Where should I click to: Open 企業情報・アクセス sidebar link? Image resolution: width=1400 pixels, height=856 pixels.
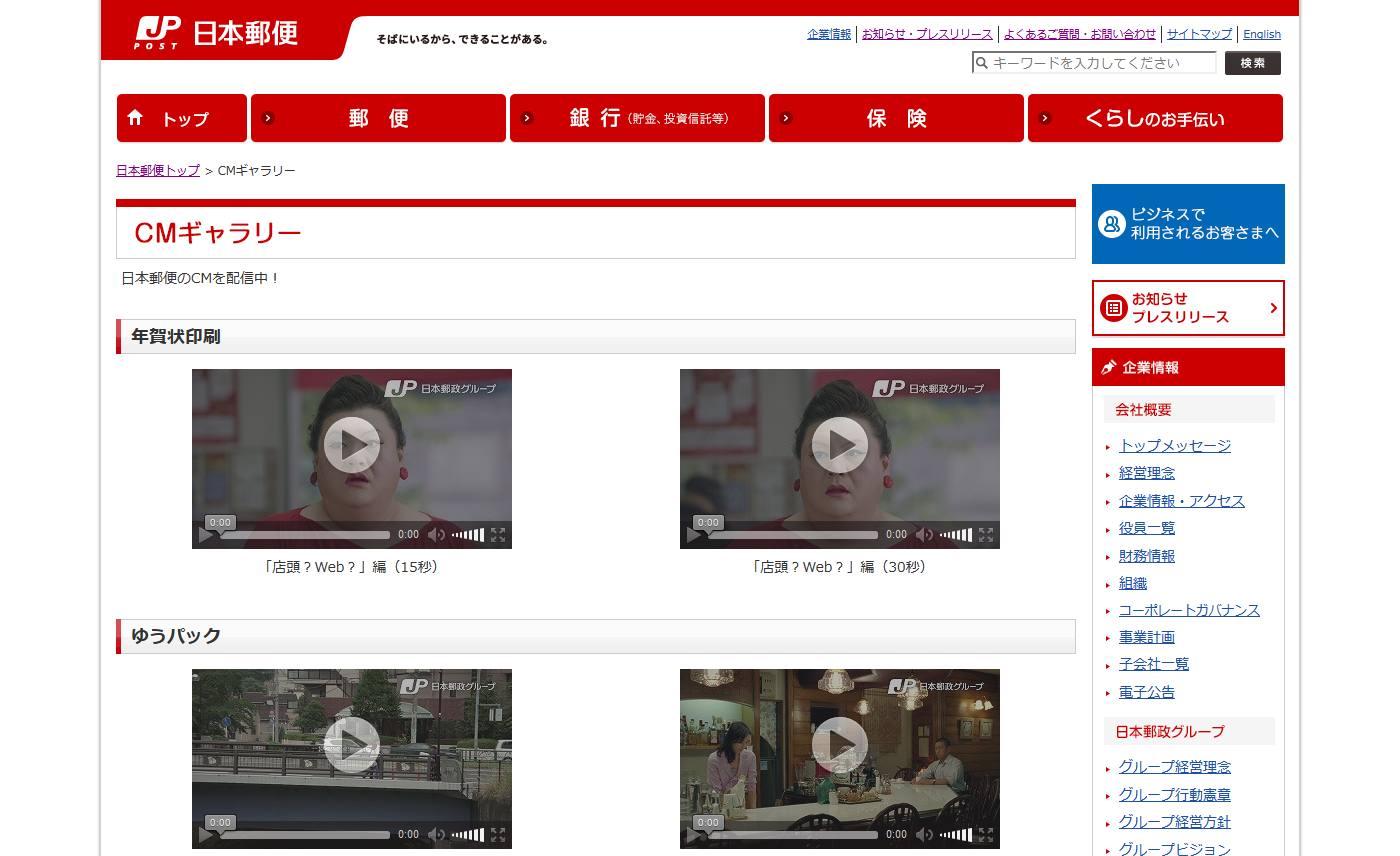coord(1182,501)
